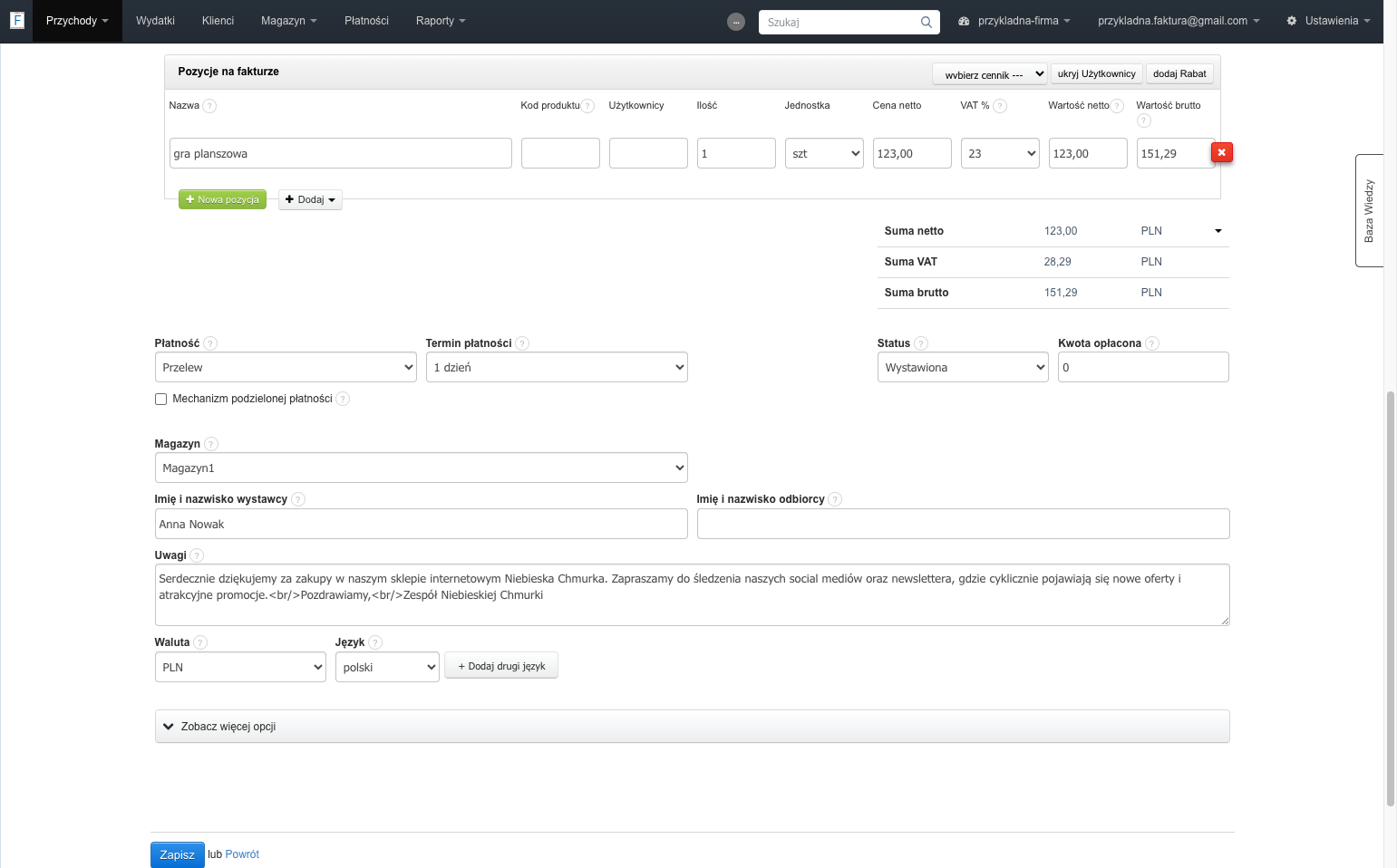
Task: Click the Kwota opłacona input field
Action: click(1143, 367)
